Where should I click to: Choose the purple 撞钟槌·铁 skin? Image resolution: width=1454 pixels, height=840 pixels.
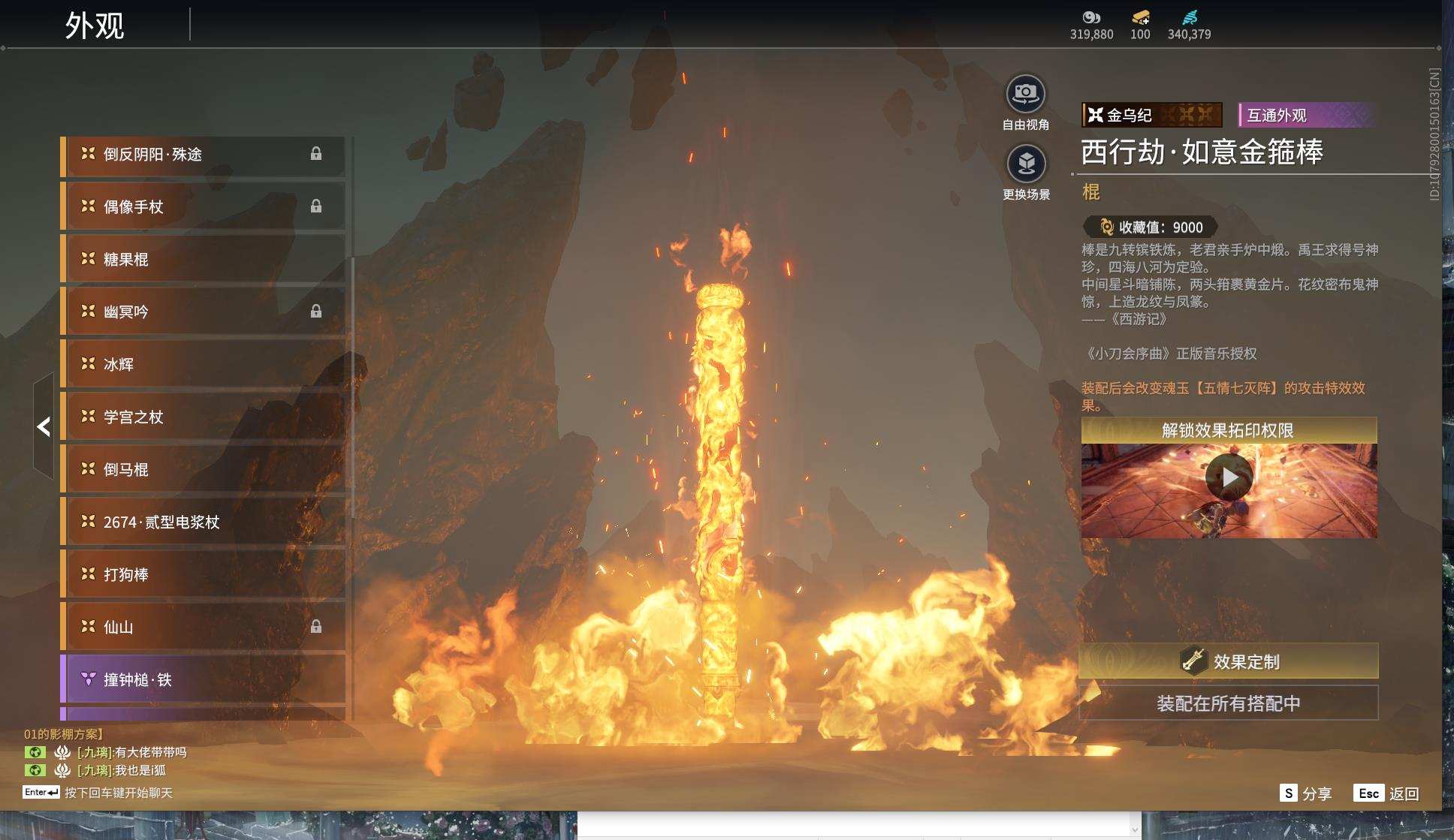[x=203, y=679]
